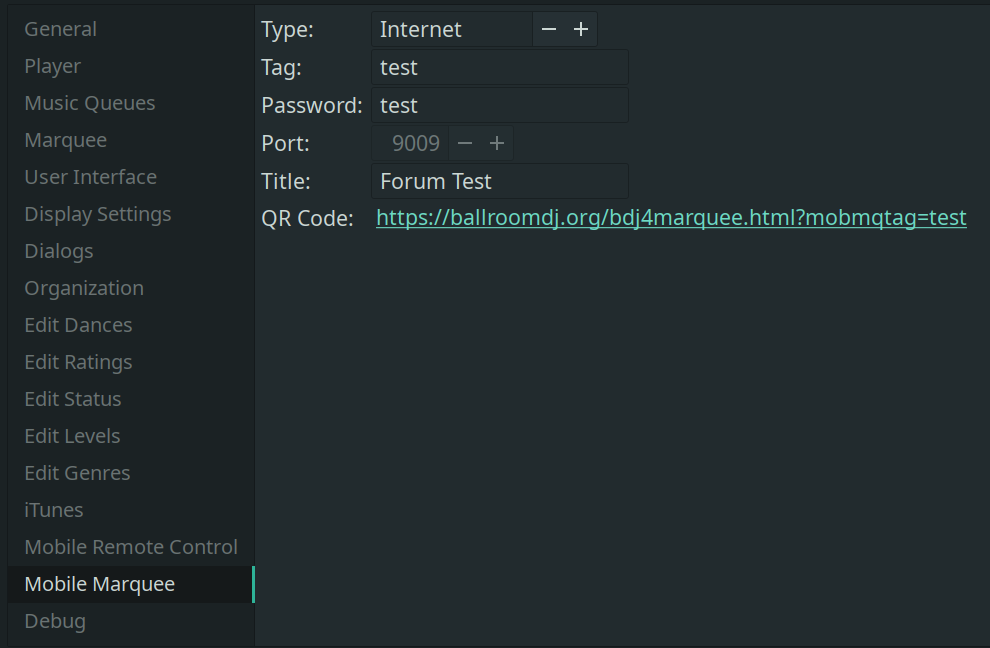Screen dimensions: 990x648
Task: Click into the Tag text field
Action: pos(499,68)
